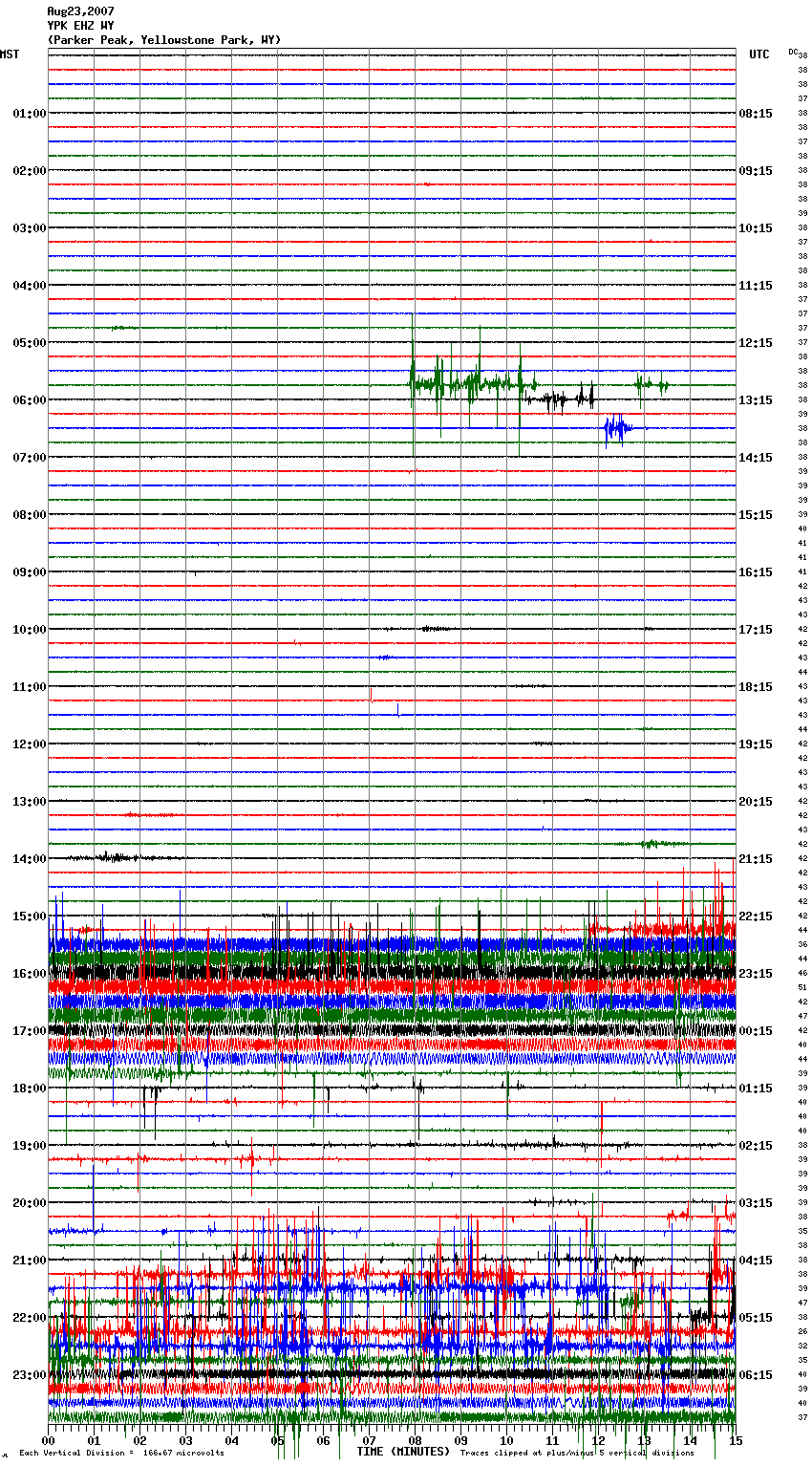Click the '06:15' UTC time label
The image size is (812, 1466).
756,1375
